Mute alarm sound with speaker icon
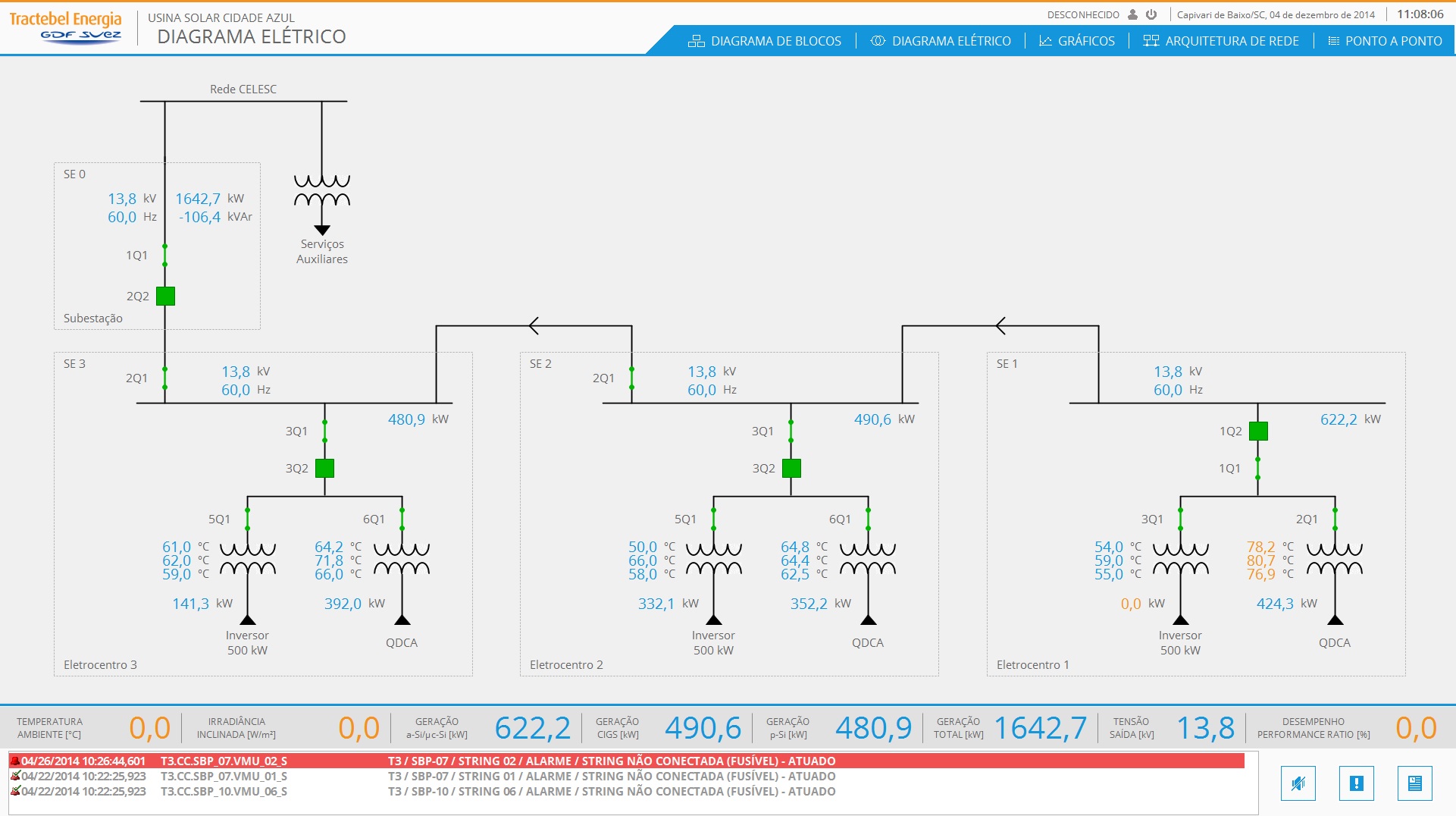 coord(1298,783)
